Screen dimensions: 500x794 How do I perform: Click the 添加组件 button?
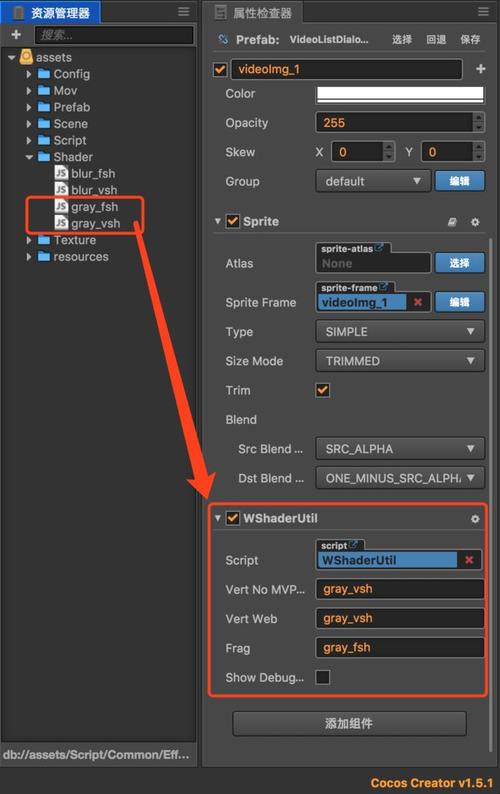click(x=350, y=724)
